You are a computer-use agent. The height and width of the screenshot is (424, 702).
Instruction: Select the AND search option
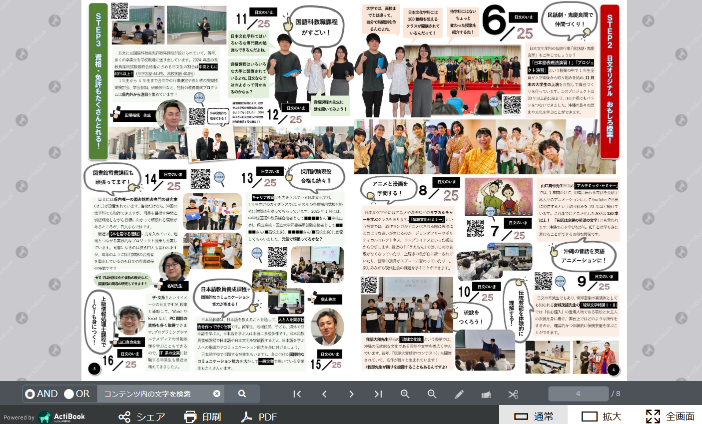click(x=30, y=394)
